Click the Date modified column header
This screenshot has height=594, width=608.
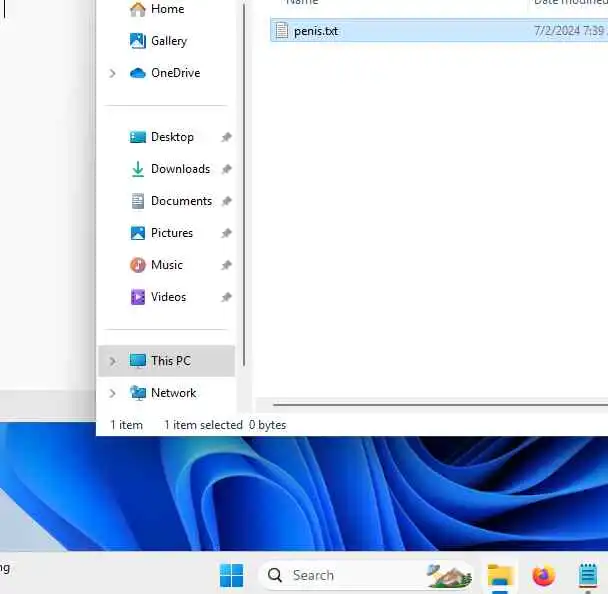pyautogui.click(x=570, y=3)
